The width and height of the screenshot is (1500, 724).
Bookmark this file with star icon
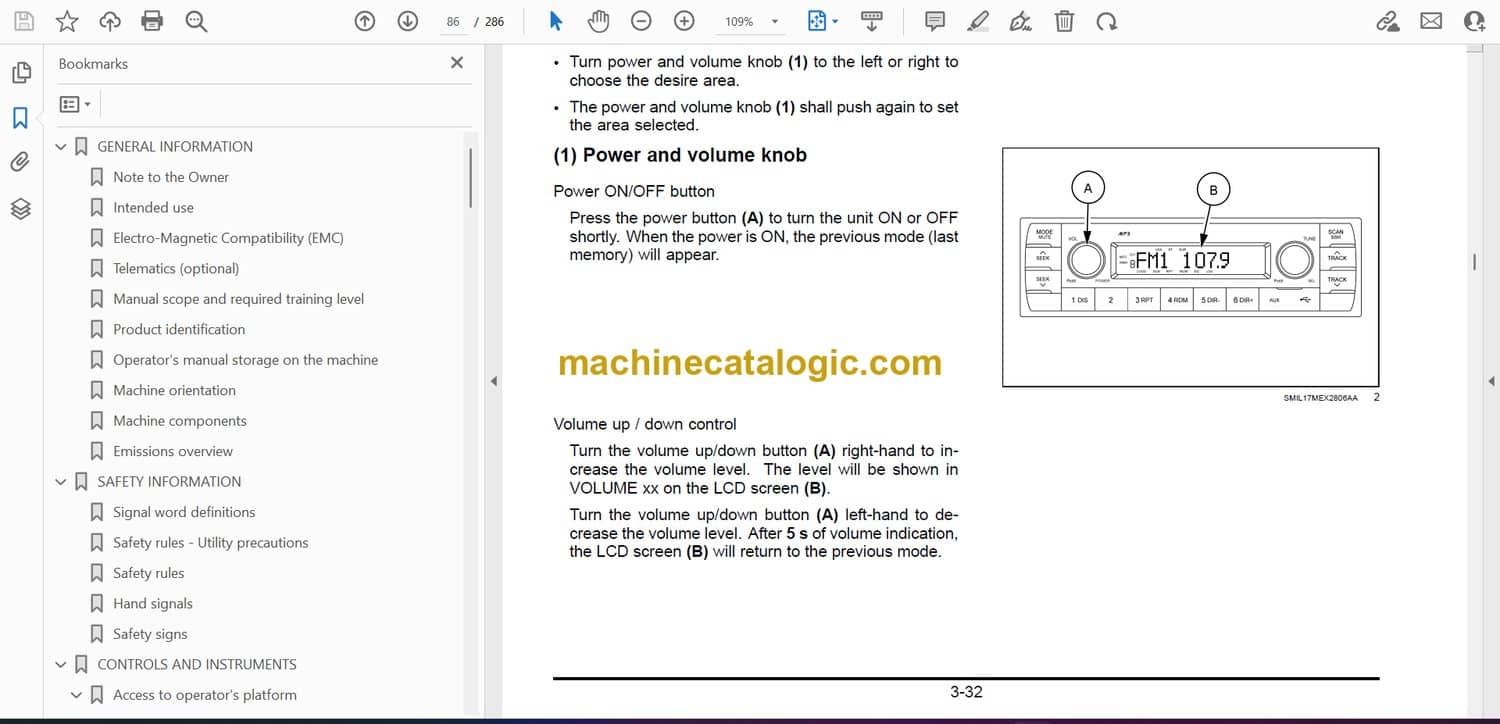66,21
